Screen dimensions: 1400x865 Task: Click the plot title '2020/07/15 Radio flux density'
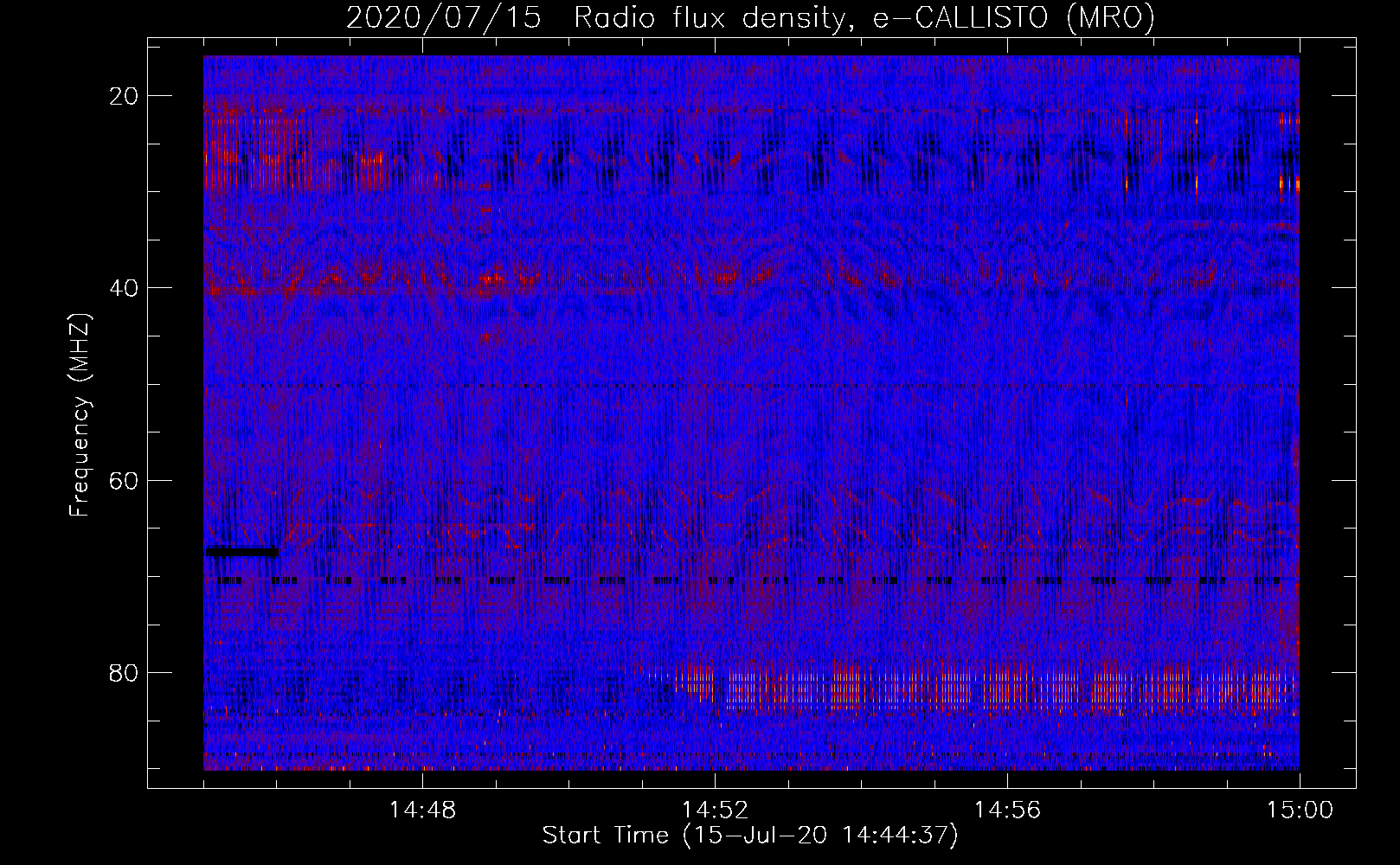pyautogui.click(x=750, y=18)
